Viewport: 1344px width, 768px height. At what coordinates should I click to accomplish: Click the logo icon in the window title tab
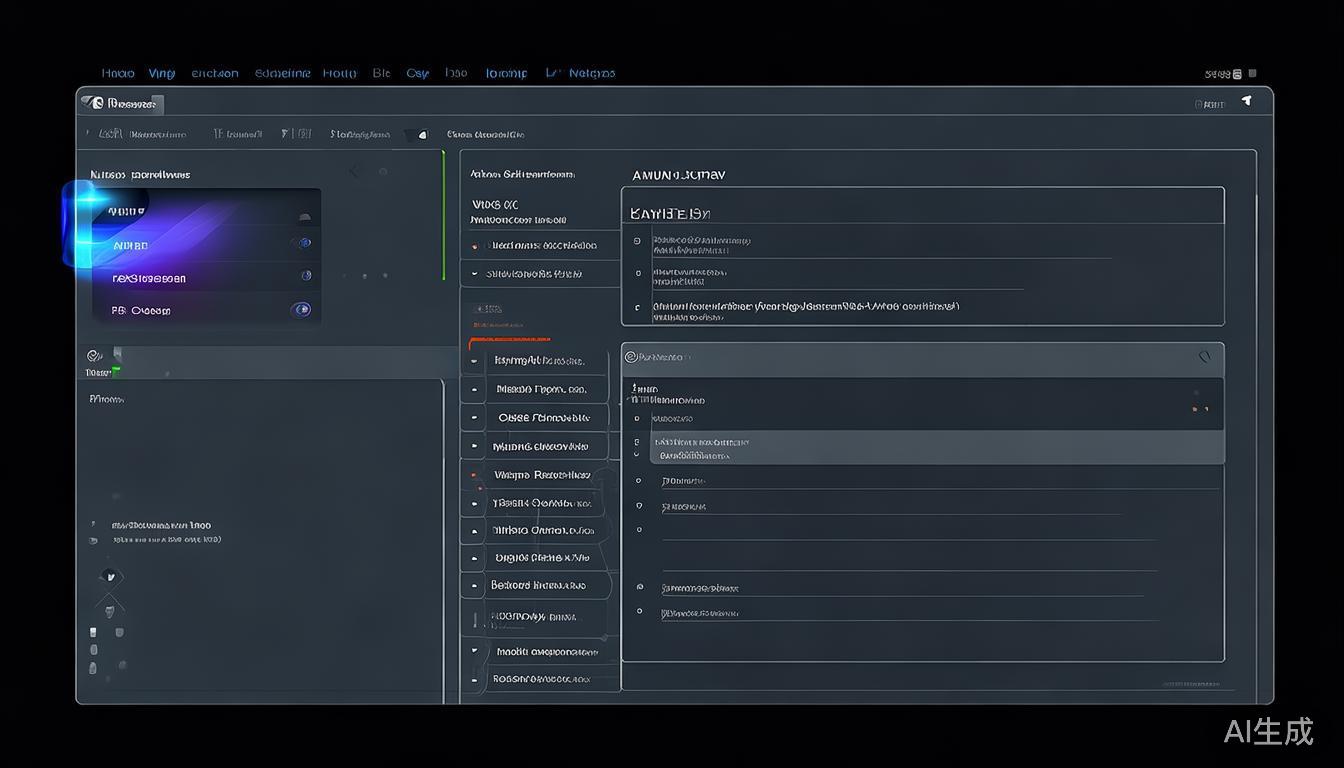(95, 103)
